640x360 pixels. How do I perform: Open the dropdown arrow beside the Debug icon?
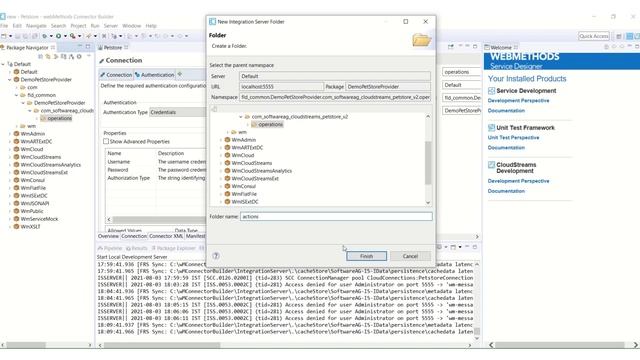[51, 36]
